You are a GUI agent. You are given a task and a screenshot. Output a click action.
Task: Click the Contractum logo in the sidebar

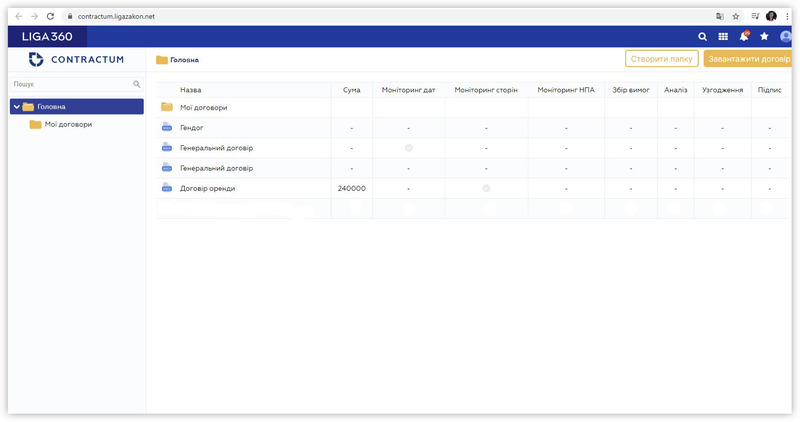tap(76, 60)
